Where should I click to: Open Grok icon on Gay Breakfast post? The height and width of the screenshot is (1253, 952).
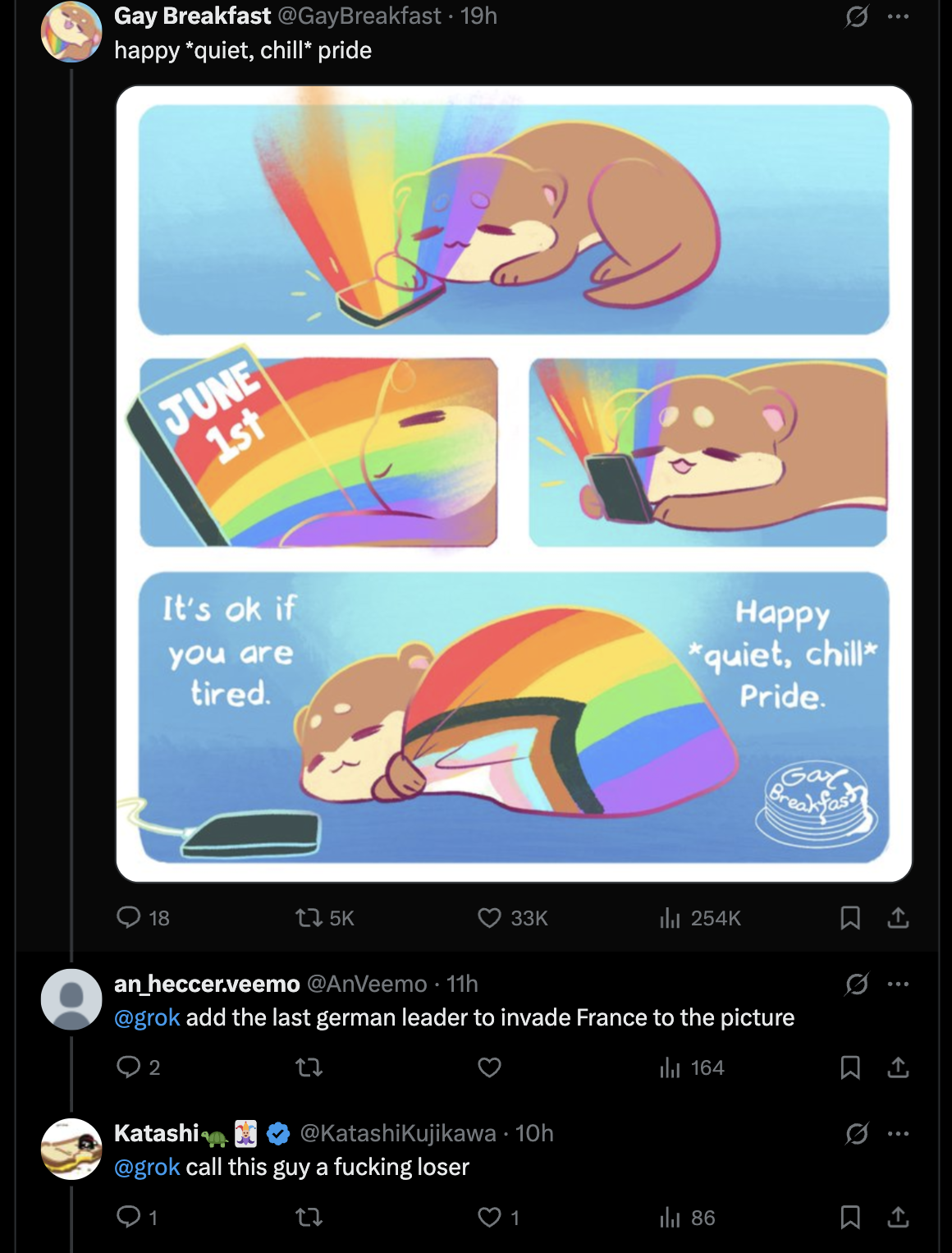pos(857,16)
